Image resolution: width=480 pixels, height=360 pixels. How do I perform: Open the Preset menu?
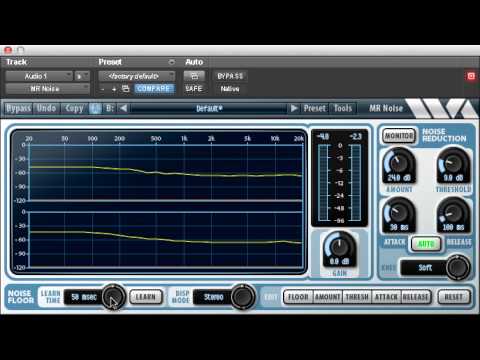[x=314, y=108]
